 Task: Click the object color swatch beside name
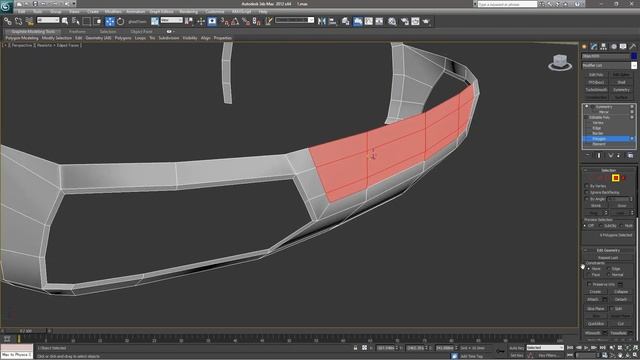(634, 56)
